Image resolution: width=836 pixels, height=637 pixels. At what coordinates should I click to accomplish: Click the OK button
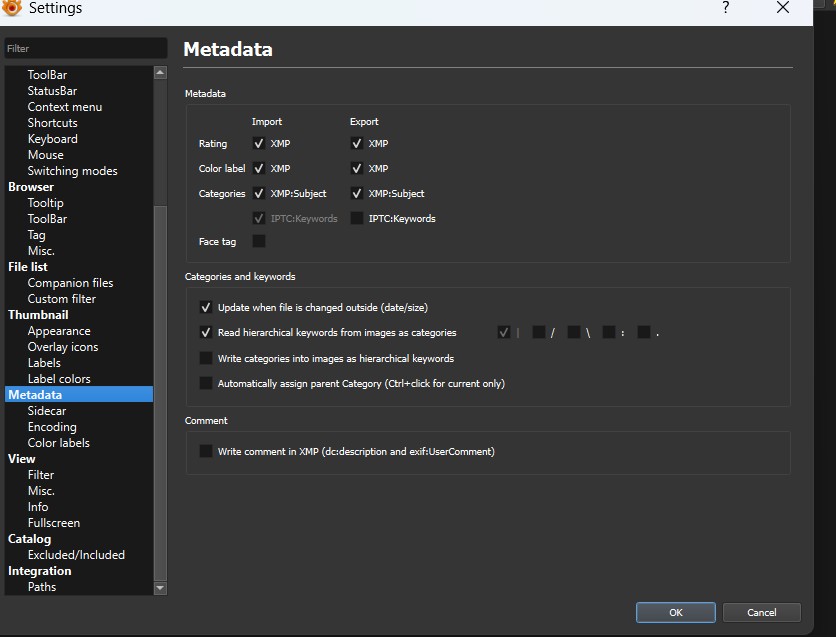coord(675,612)
